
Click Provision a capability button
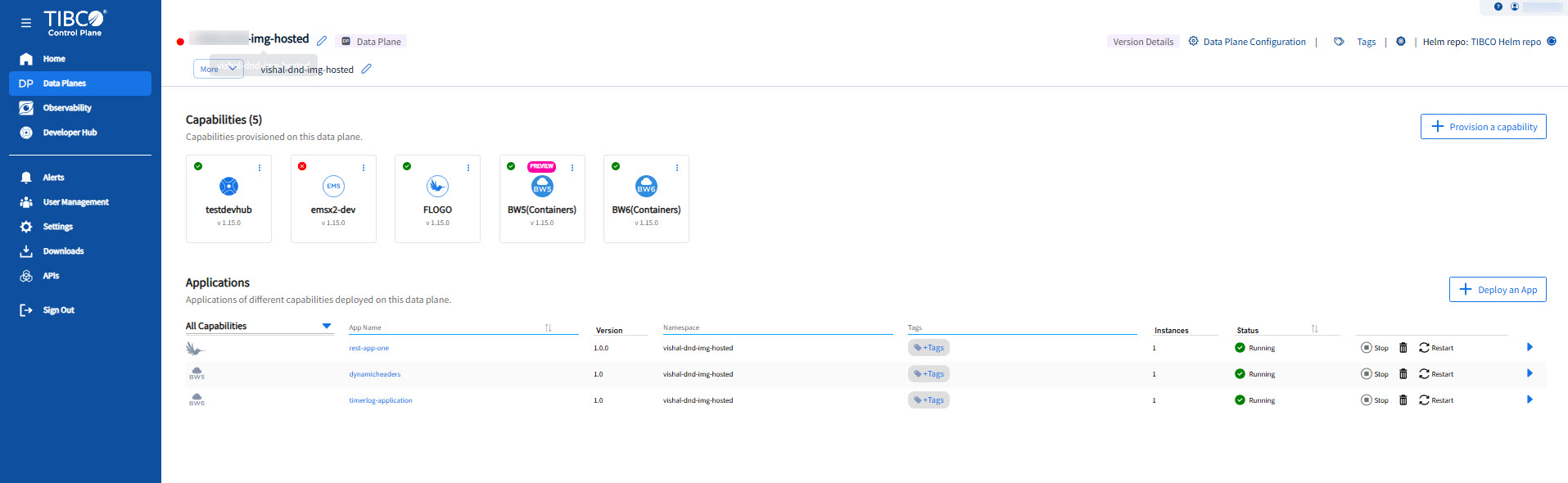click(x=1483, y=127)
